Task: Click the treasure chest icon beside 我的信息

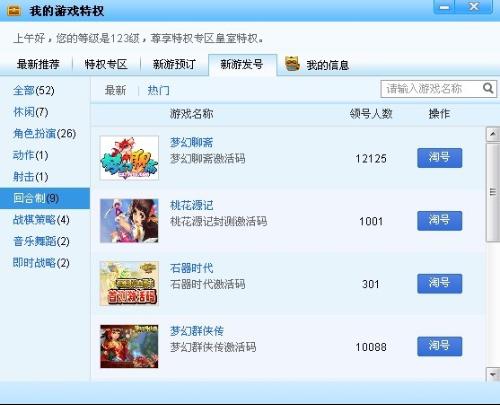Action: click(x=292, y=64)
